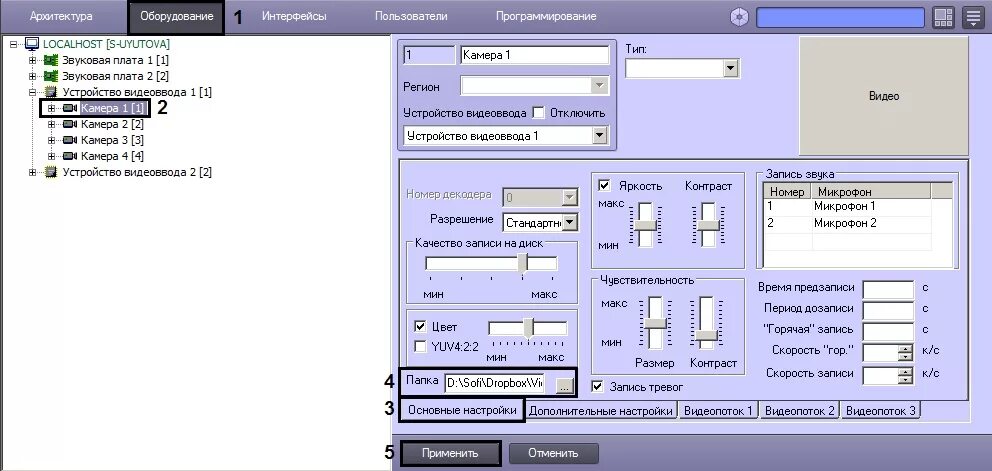992x471 pixels.
Task: Click the Устройство видеоввода 2 device icon
Action: (50, 172)
